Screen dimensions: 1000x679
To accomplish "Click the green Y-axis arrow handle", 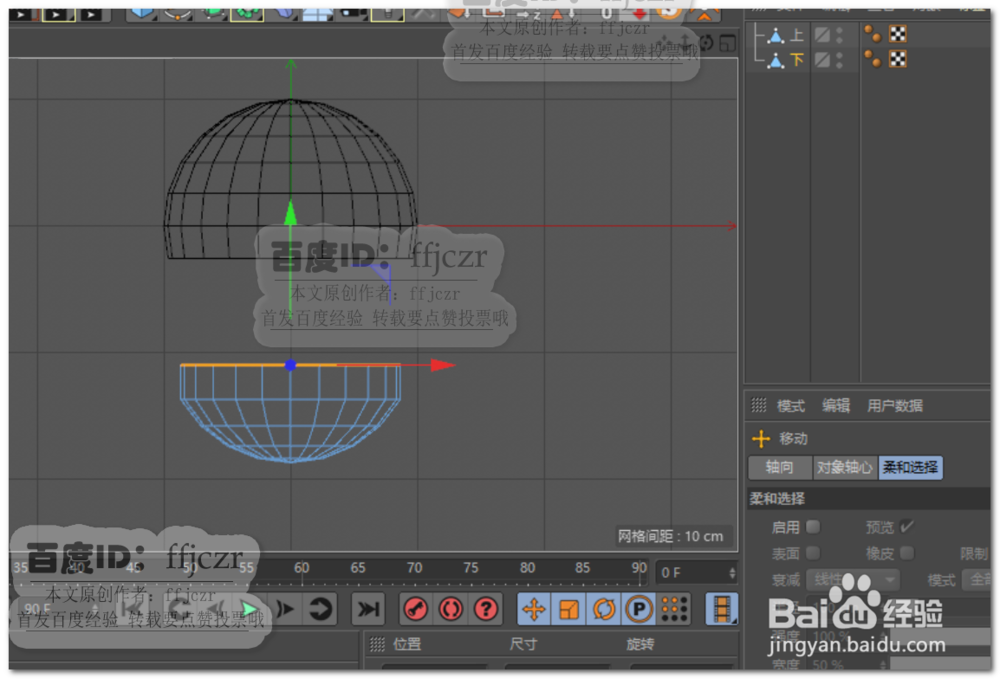I will [x=291, y=213].
